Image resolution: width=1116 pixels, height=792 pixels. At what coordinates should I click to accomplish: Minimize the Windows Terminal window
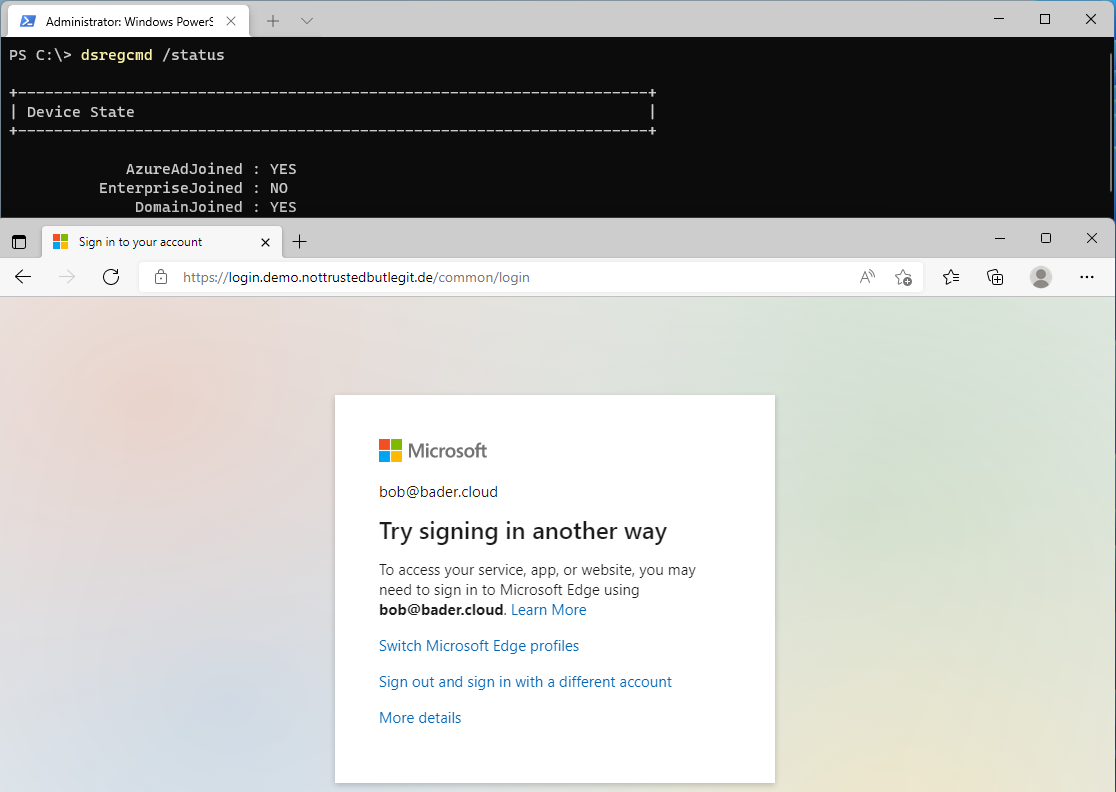click(999, 19)
